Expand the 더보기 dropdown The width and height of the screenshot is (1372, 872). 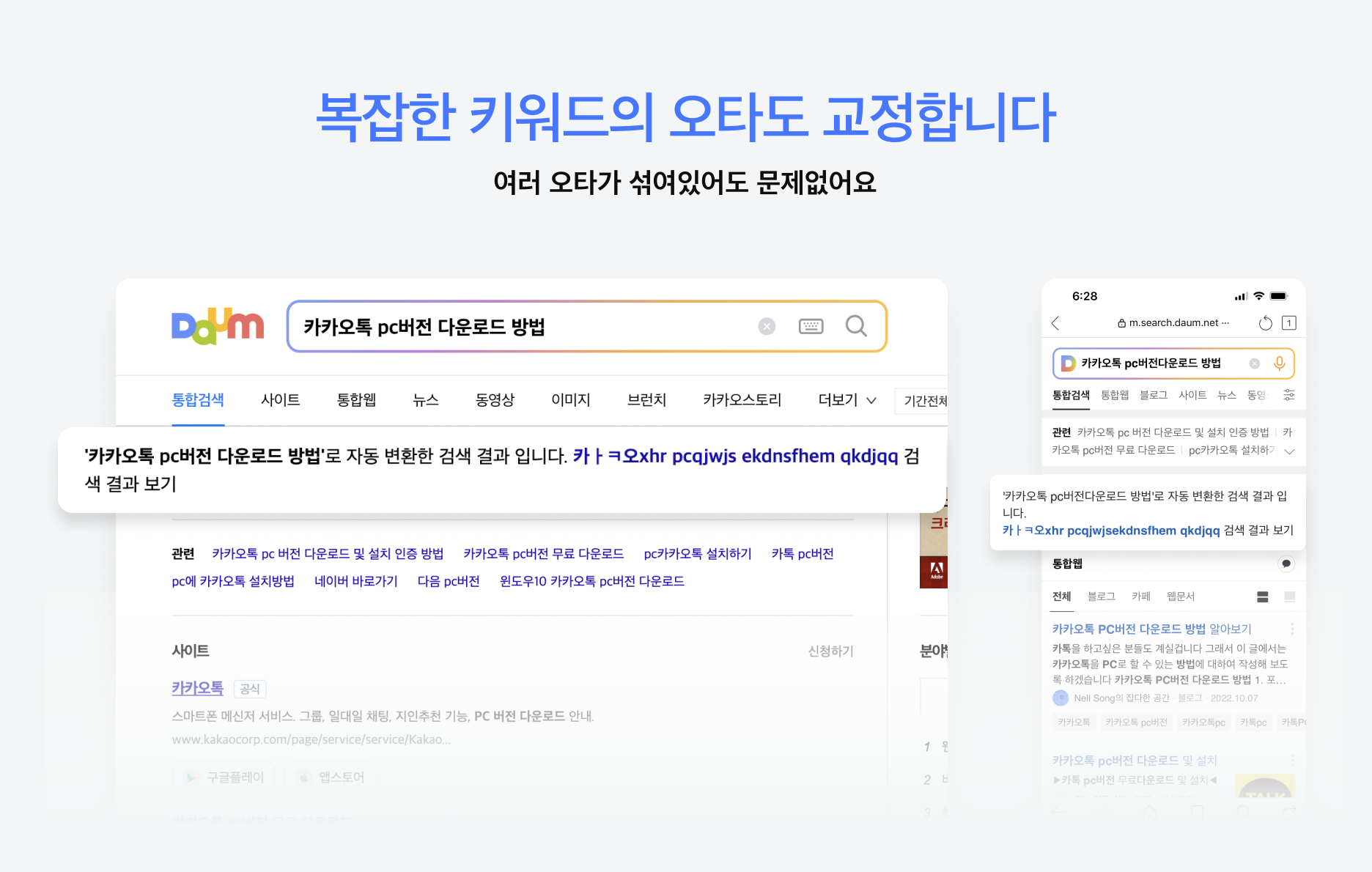pyautogui.click(x=847, y=400)
